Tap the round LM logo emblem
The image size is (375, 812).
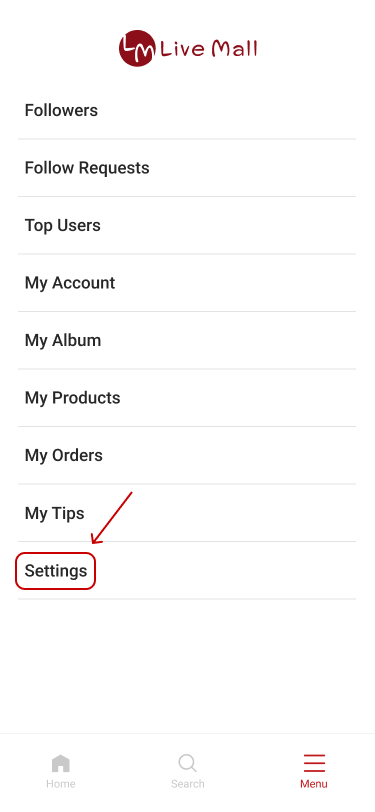click(x=137, y=48)
